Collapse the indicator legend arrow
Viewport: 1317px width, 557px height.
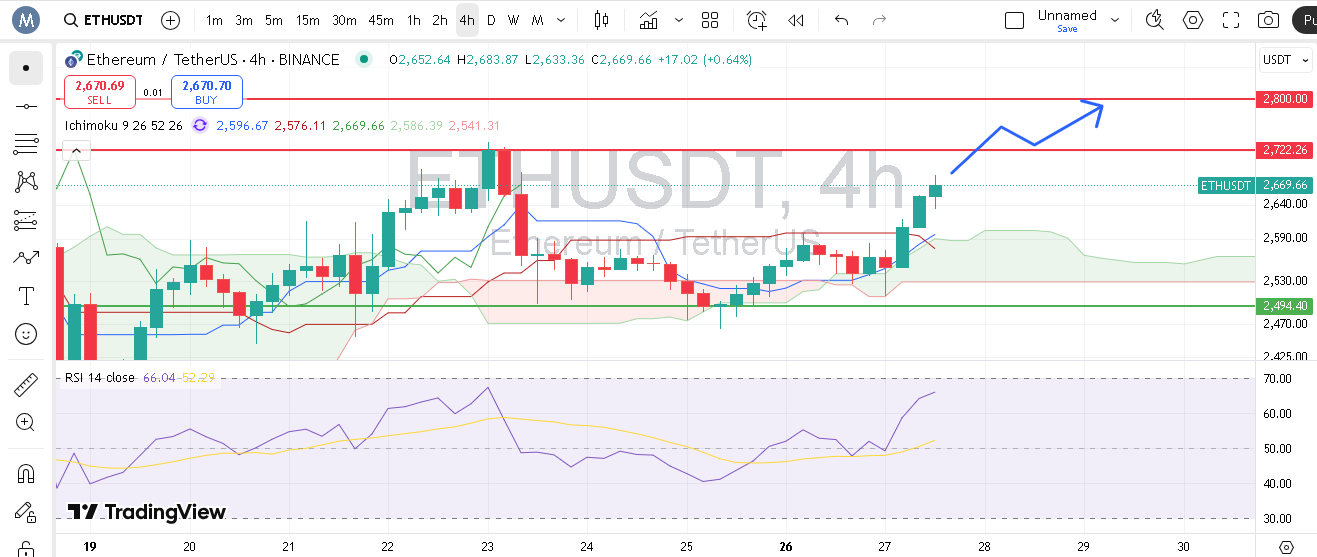coord(76,151)
